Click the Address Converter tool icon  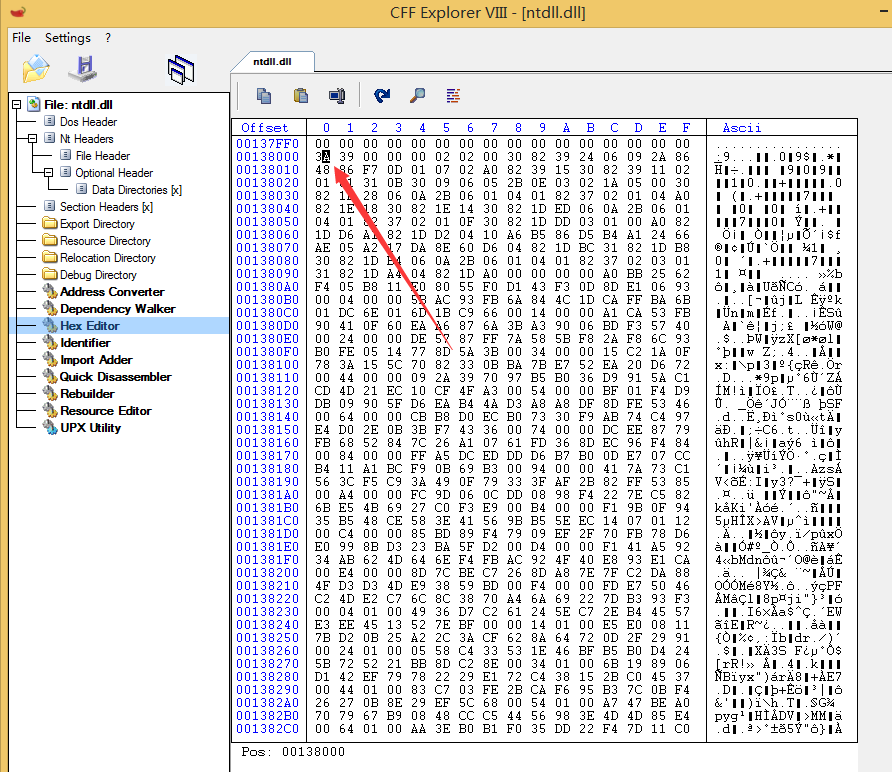50,291
